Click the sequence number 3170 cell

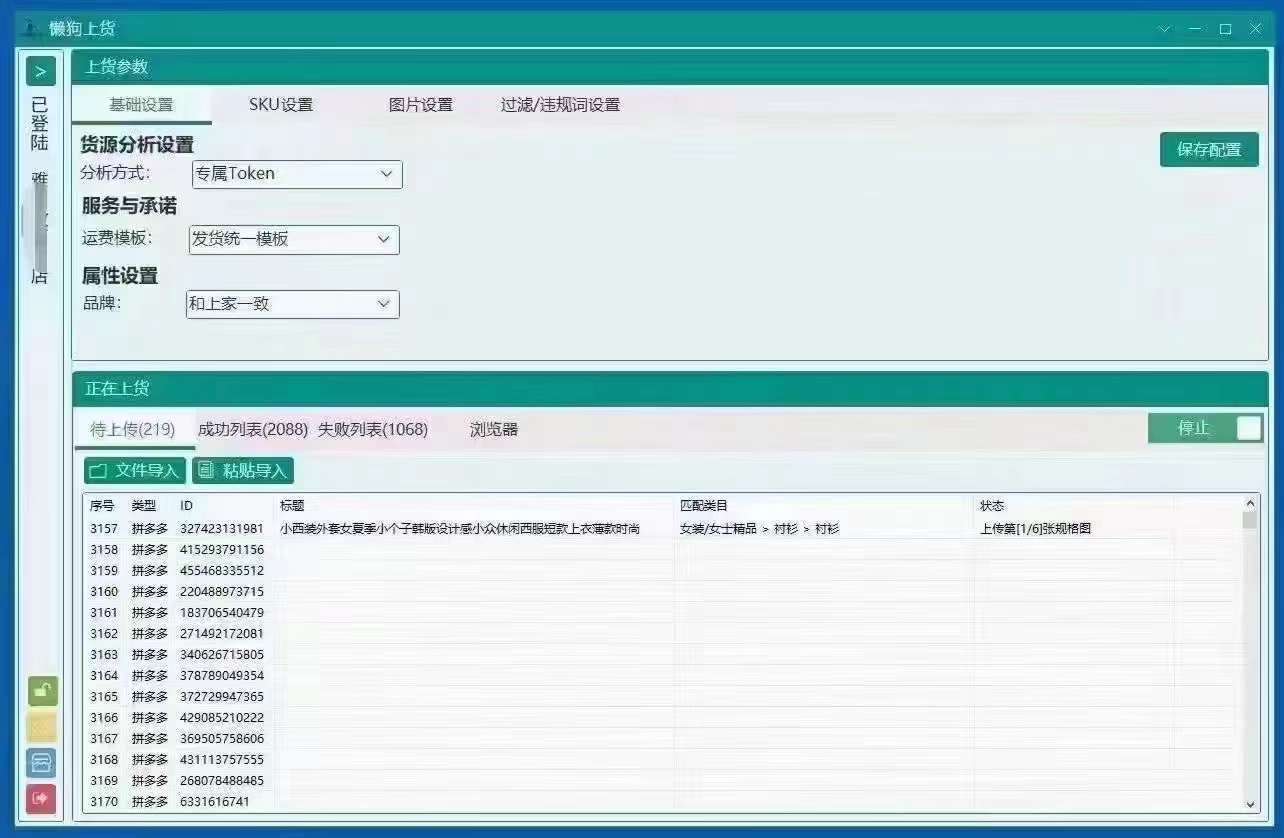coord(104,801)
